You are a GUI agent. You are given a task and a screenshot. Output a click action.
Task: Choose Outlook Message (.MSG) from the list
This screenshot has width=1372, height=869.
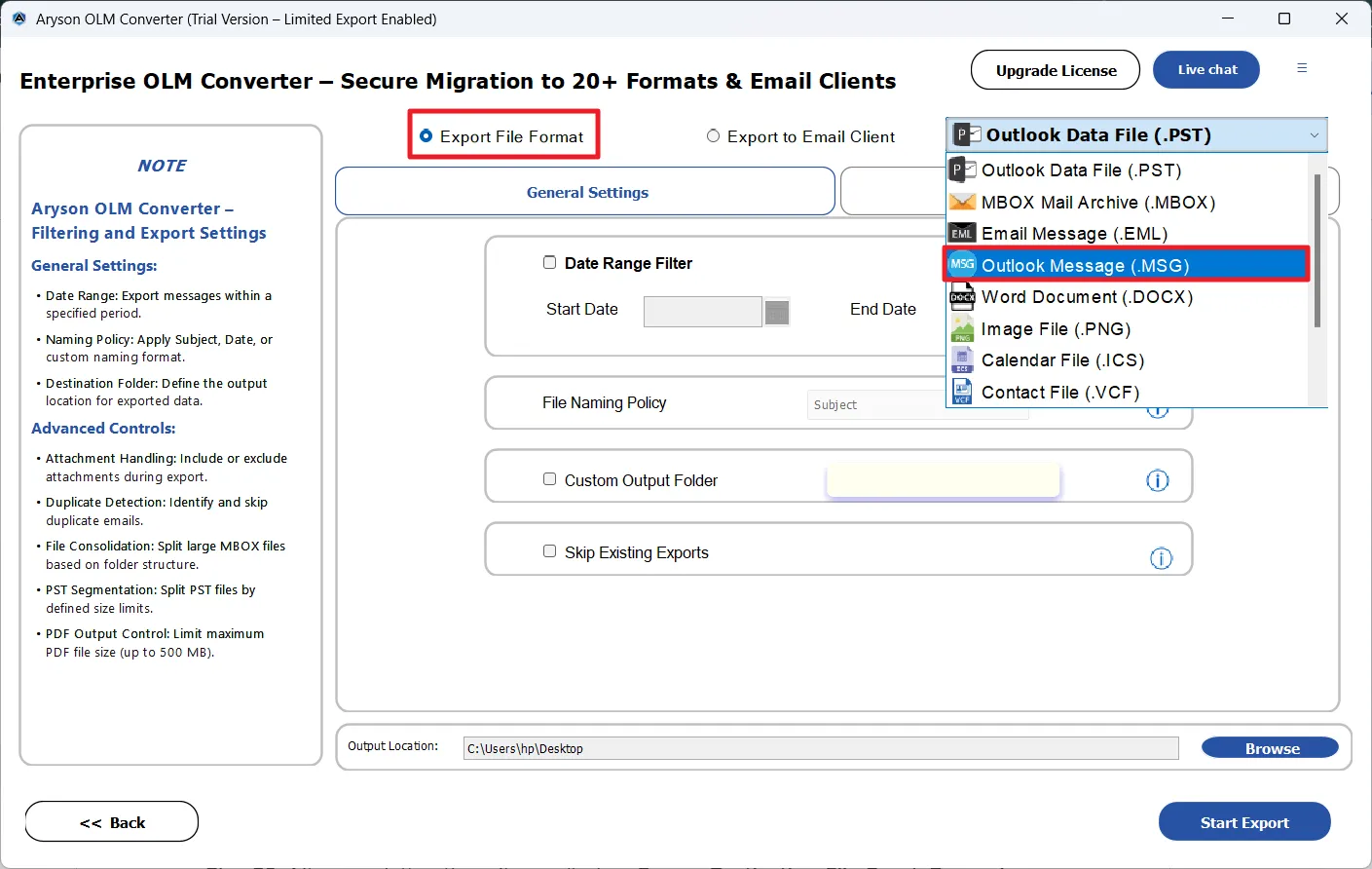click(x=1085, y=266)
